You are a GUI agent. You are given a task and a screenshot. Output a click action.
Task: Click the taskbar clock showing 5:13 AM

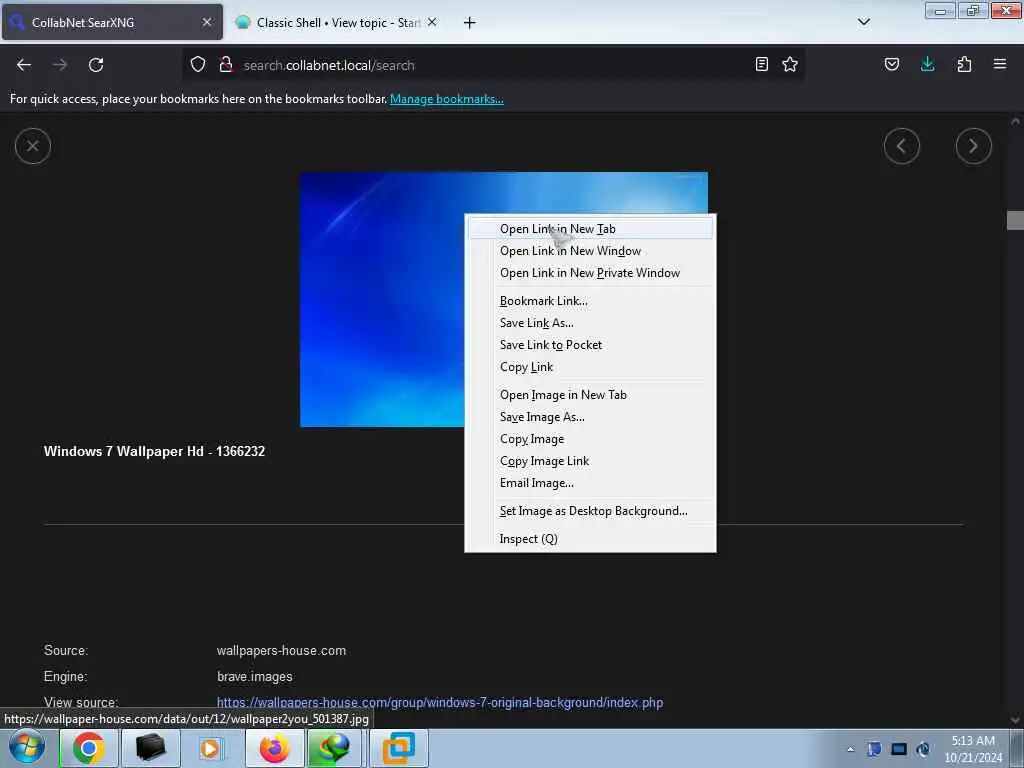973,749
